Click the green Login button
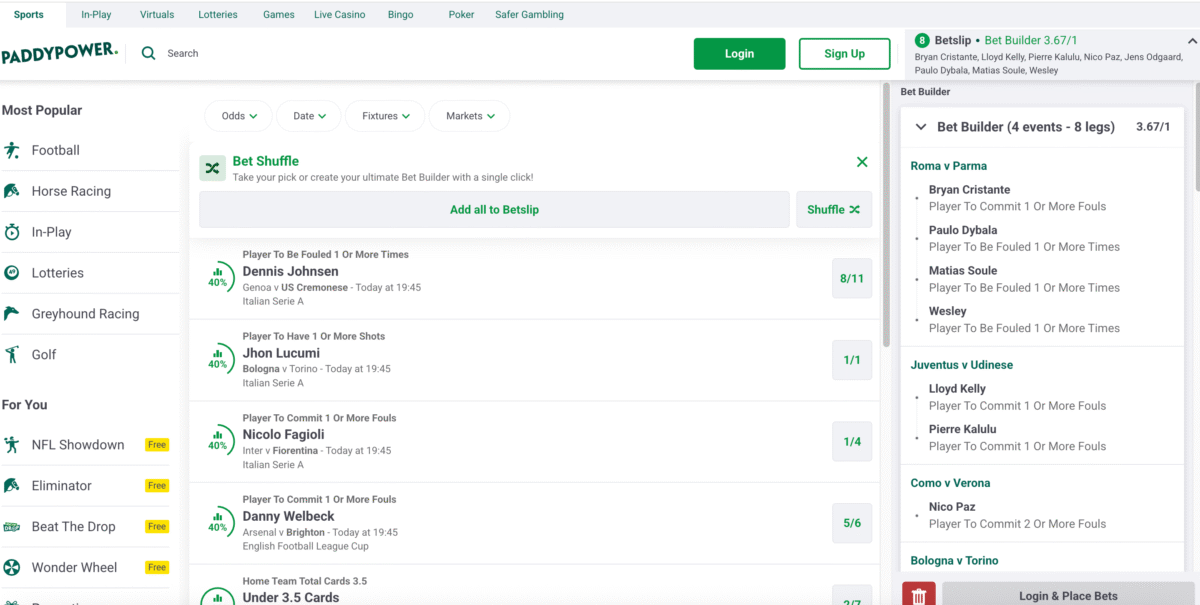Screen dimensions: 1200x605 (739, 54)
